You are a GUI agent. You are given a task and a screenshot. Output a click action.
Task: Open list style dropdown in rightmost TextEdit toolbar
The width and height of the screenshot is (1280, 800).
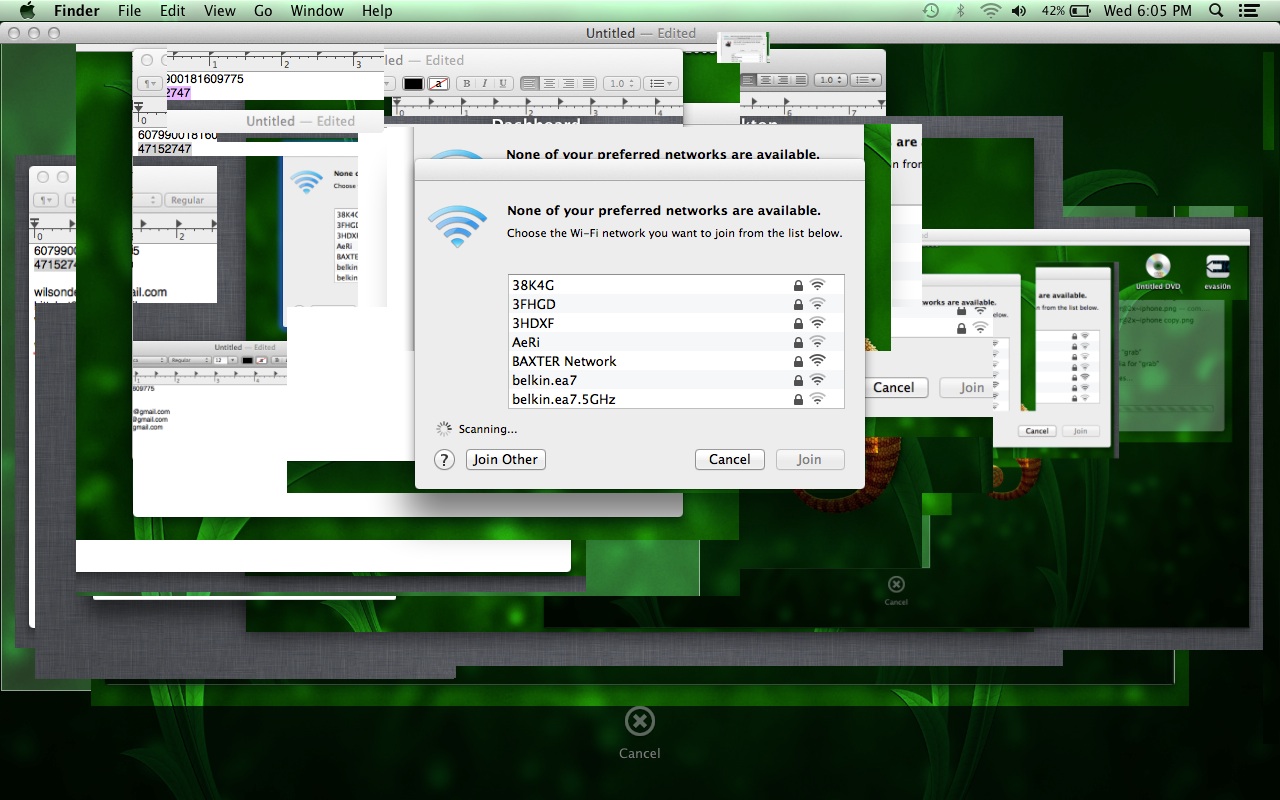tap(866, 79)
